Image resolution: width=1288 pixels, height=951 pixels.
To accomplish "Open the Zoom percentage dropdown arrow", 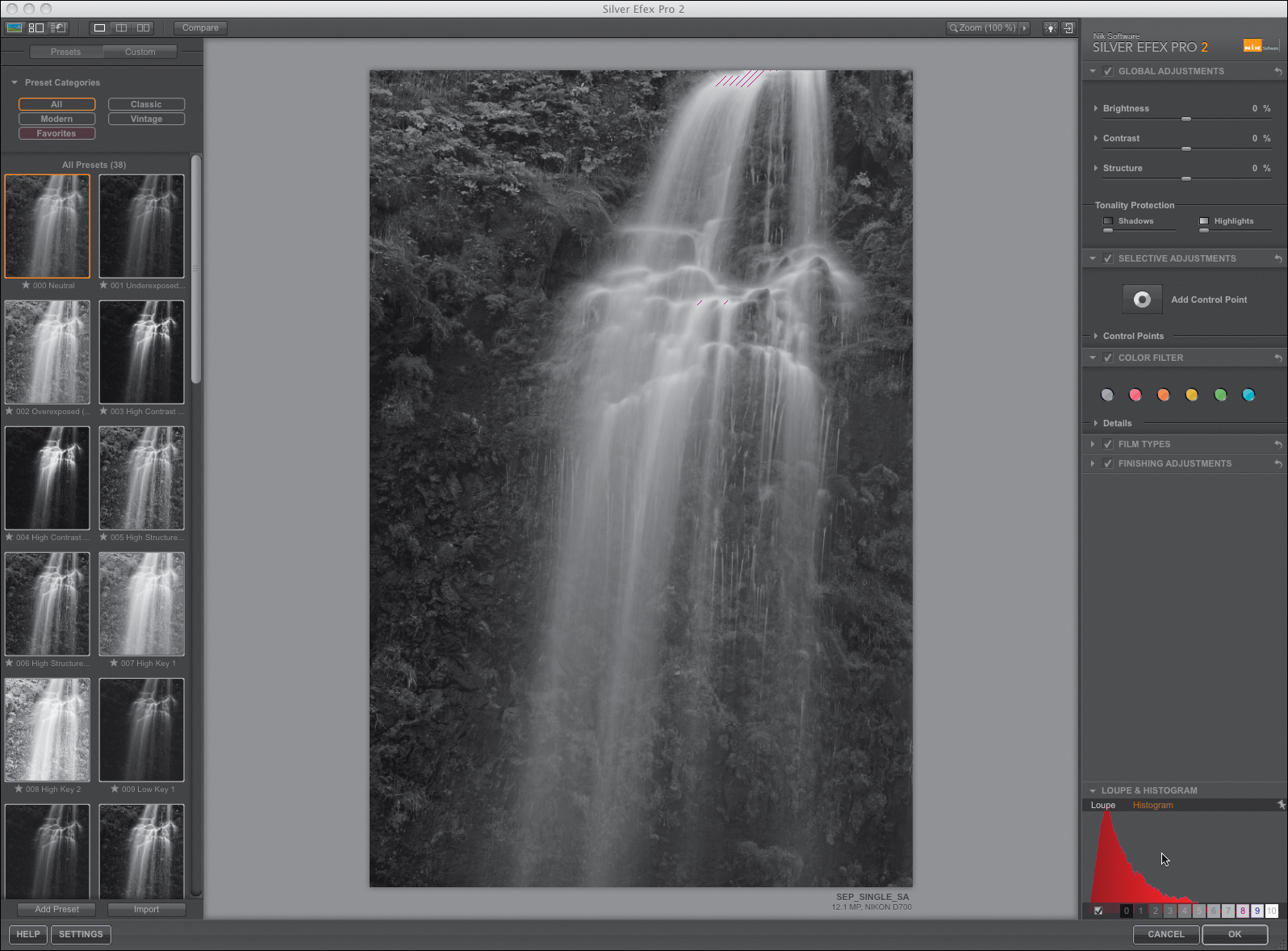I will point(1025,28).
